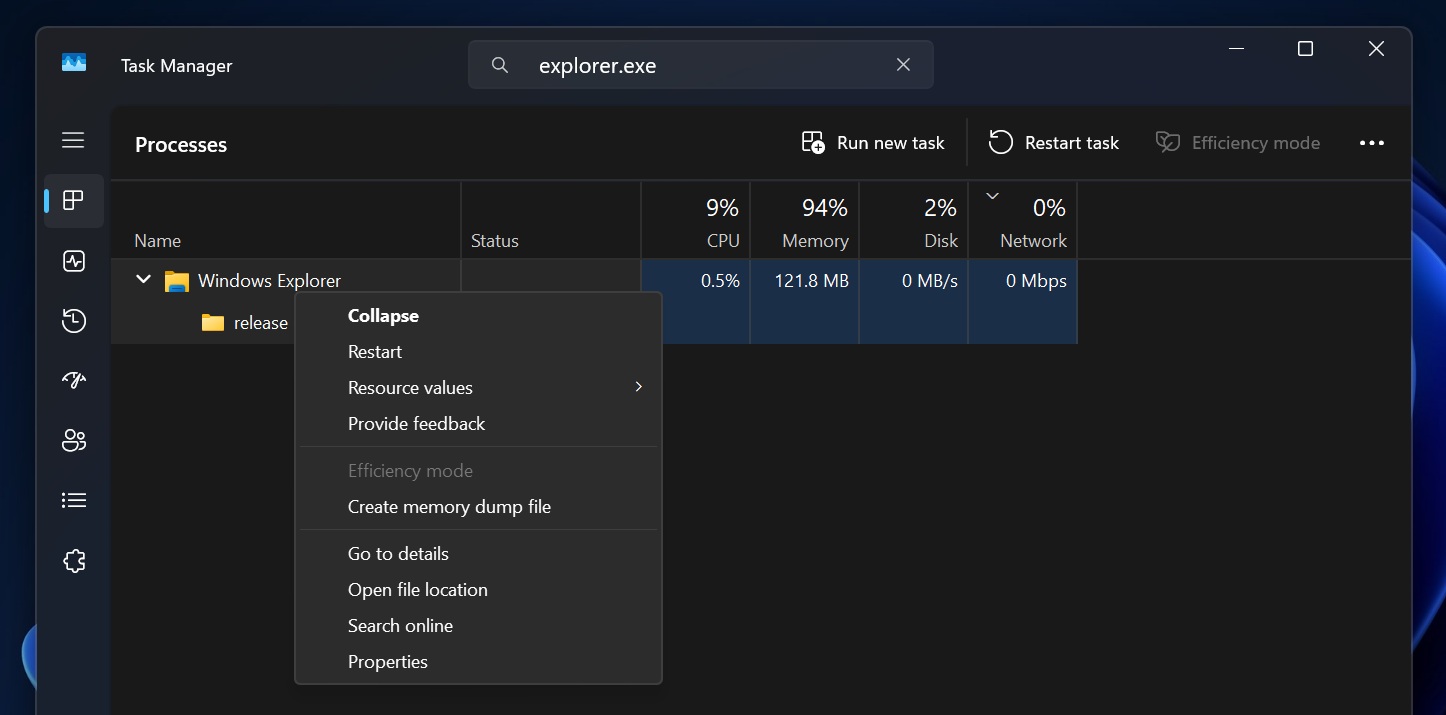Open the Network column dropdown chevron

click(992, 196)
